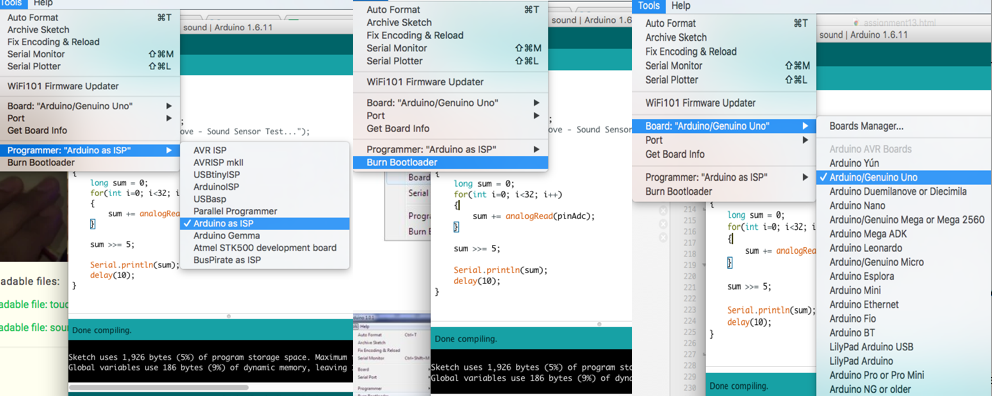Image resolution: width=992 pixels, height=396 pixels.
Task: Select checked Arduino/Genuino Uno in board list
Action: tap(904, 177)
